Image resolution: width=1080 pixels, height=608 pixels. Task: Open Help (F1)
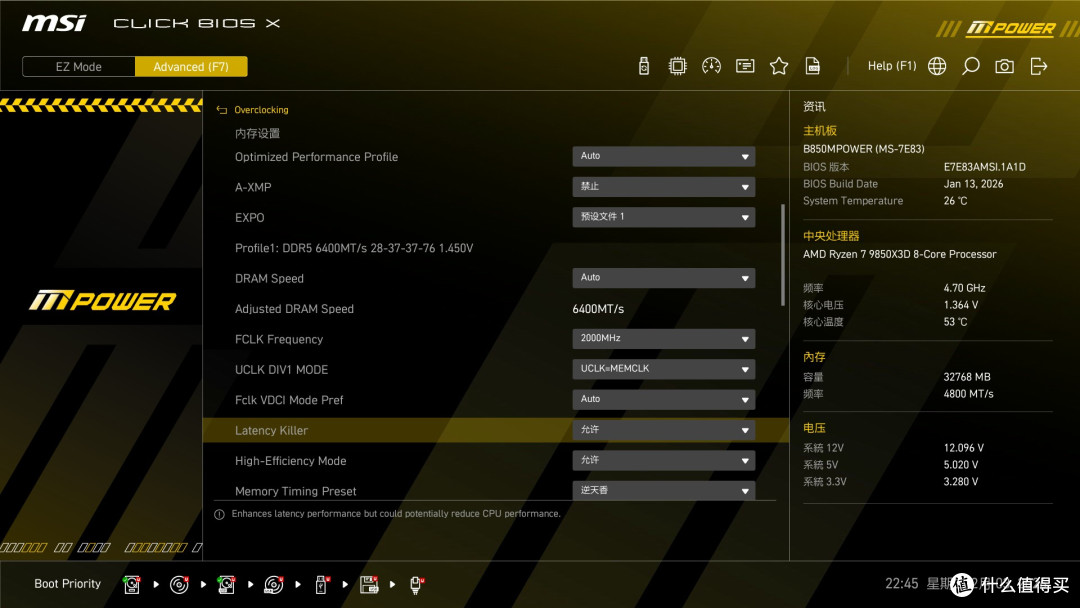[x=892, y=66]
